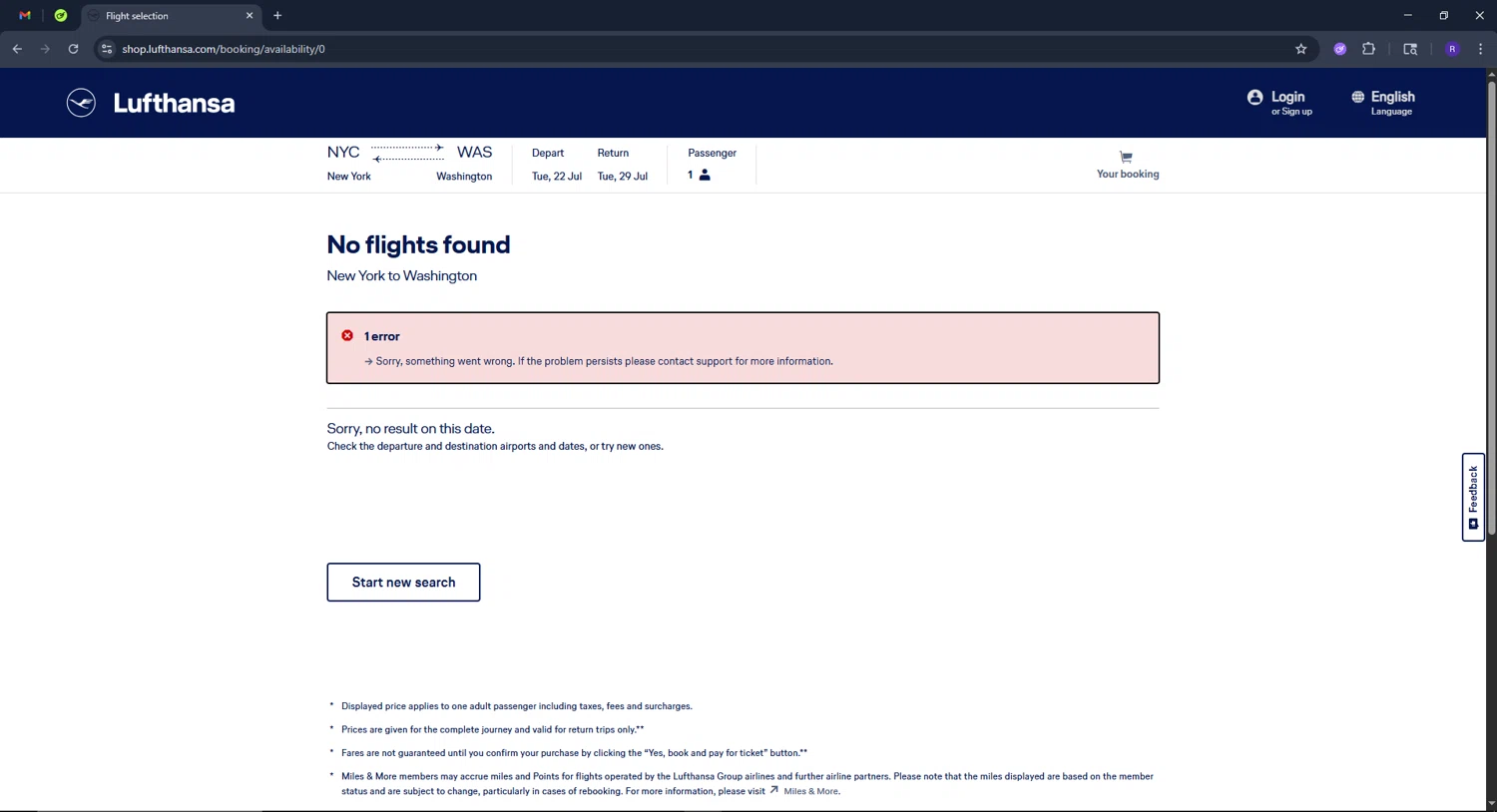Open the Chrome profile avatar
This screenshot has width=1497, height=812.
[1452, 49]
